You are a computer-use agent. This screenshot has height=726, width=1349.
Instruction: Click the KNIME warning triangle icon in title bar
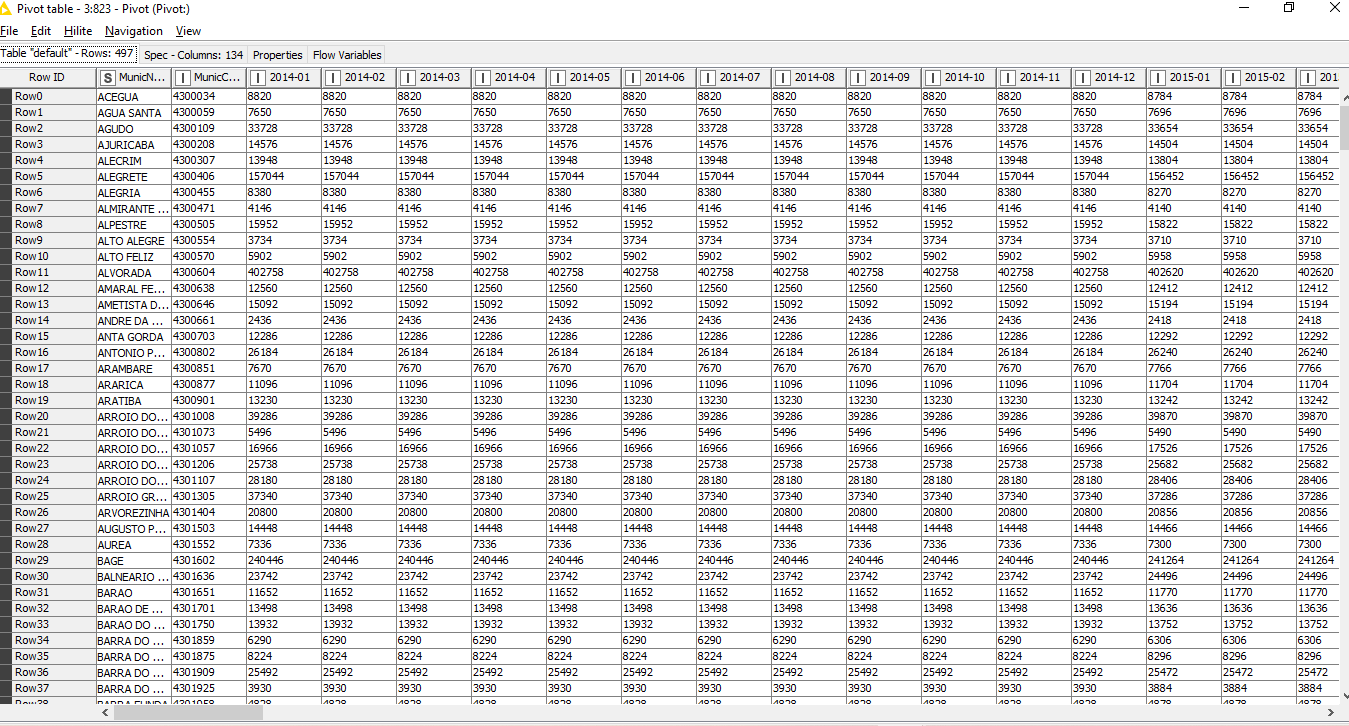7,8
